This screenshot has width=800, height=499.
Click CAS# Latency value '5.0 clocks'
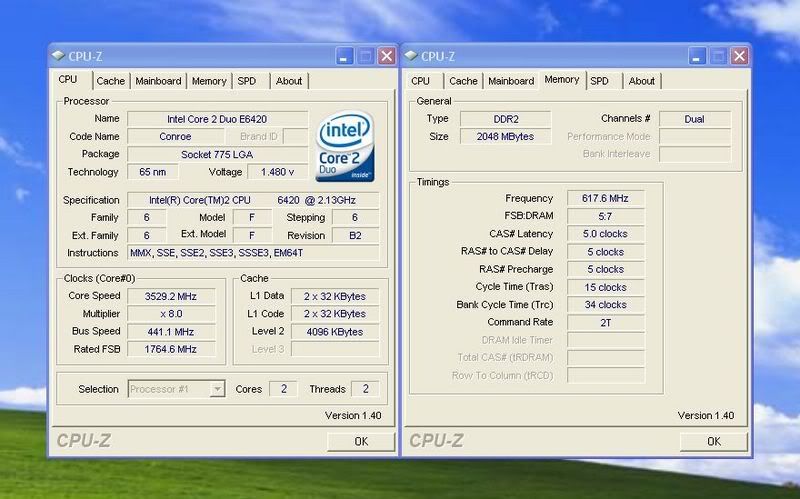(x=606, y=234)
